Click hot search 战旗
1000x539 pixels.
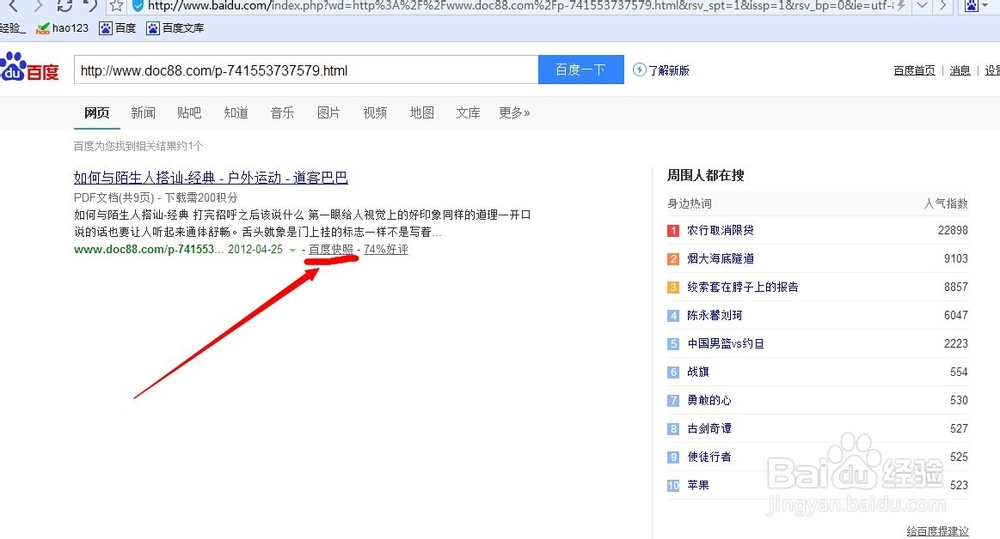tap(698, 372)
